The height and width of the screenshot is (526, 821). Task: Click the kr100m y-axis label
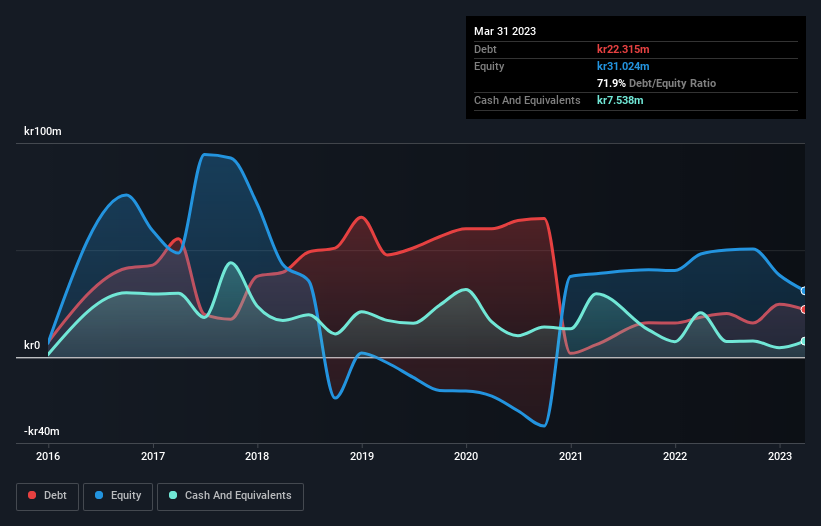(x=42, y=131)
